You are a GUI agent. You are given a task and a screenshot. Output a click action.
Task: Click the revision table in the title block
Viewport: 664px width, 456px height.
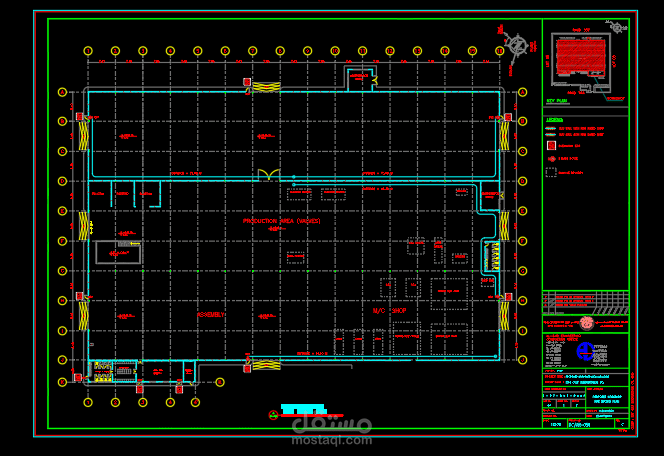[586, 303]
